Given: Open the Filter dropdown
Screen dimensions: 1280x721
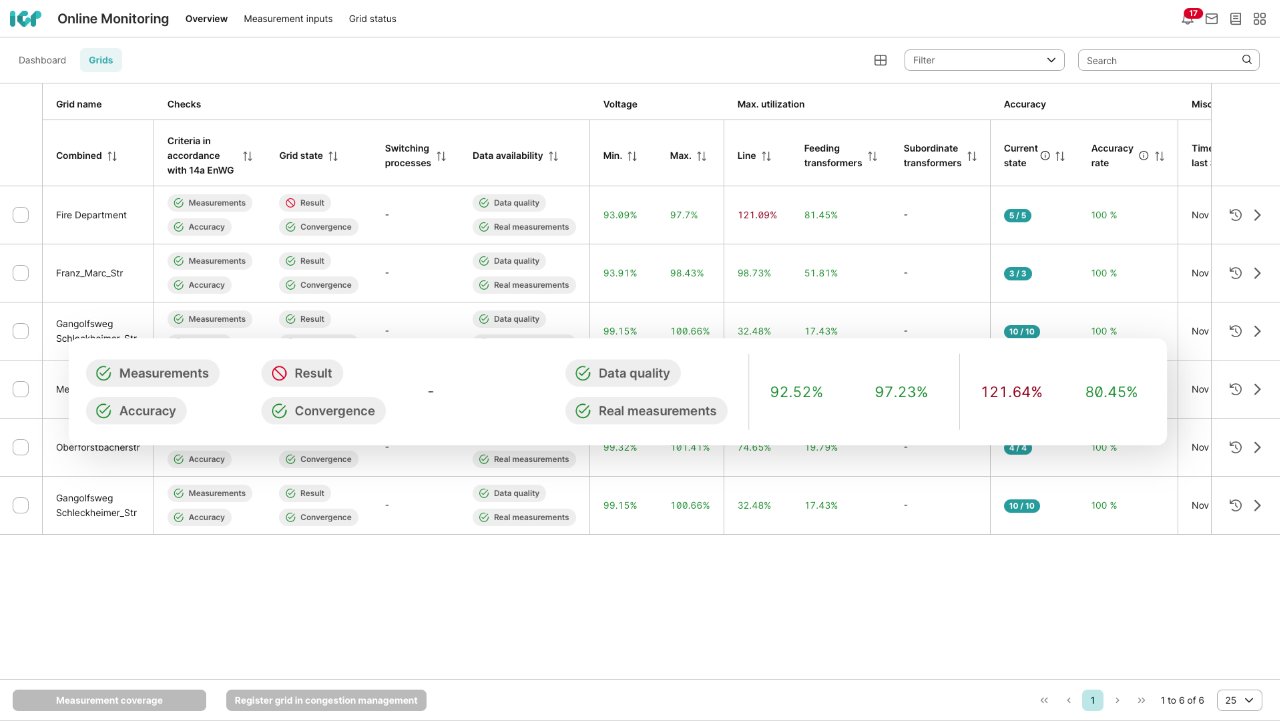Looking at the screenshot, I should pyautogui.click(x=983, y=60).
